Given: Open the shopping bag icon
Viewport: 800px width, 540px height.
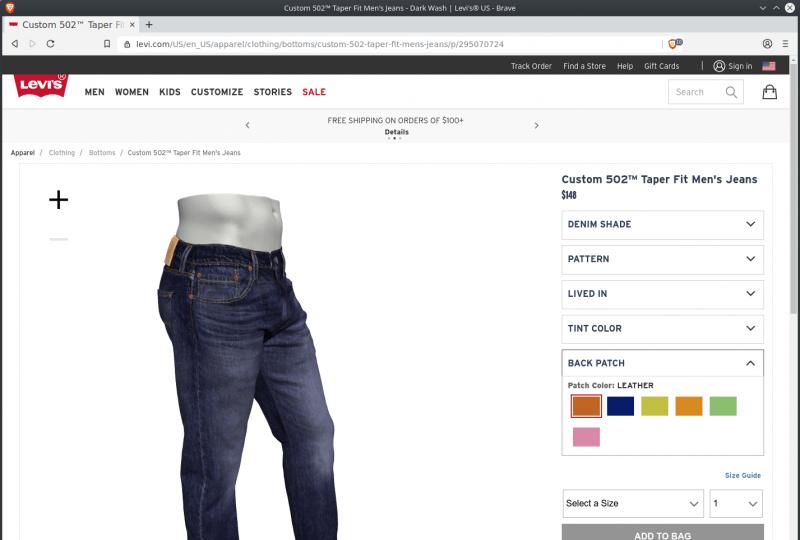Looking at the screenshot, I should coord(769,92).
